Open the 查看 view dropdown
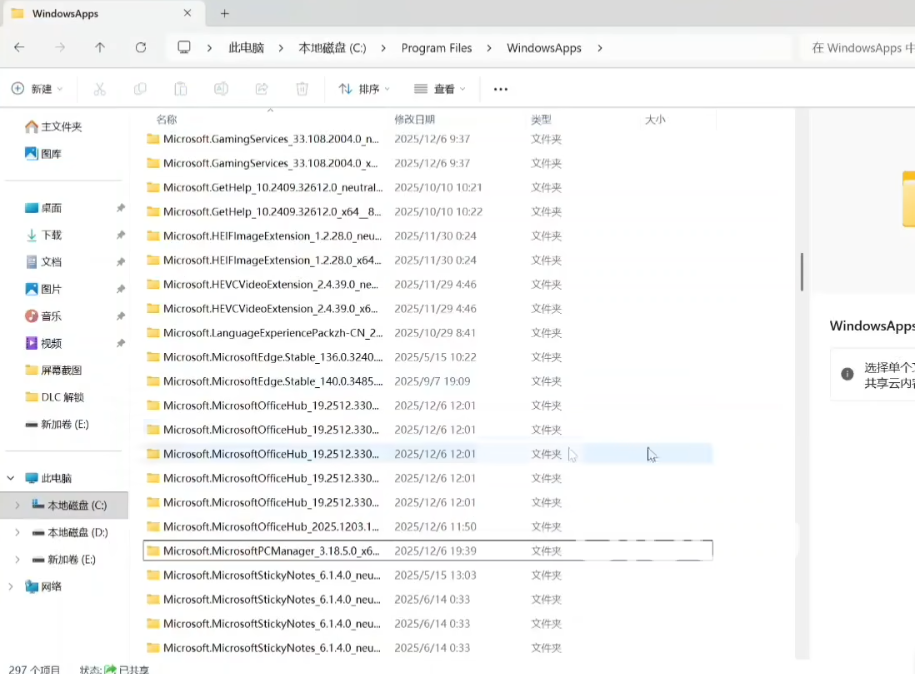The width and height of the screenshot is (915, 674). pos(440,89)
